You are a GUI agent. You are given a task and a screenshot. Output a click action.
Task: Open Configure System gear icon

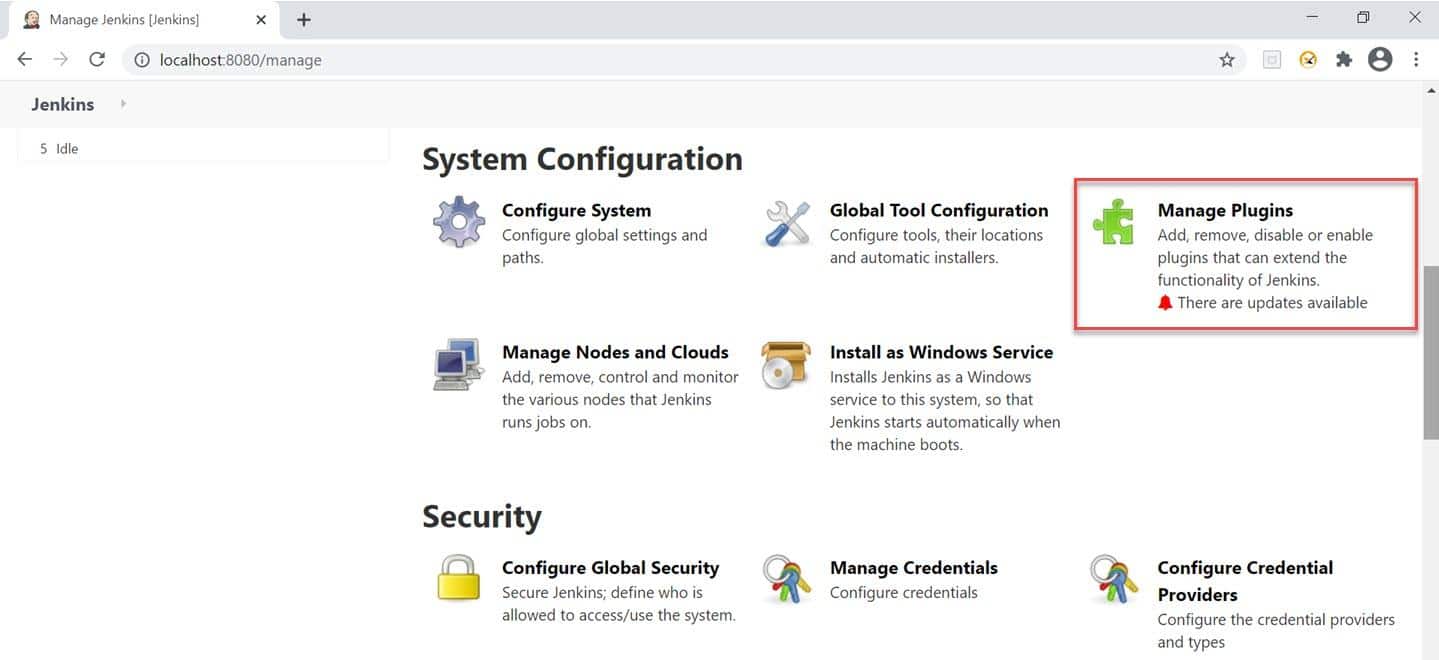point(458,222)
